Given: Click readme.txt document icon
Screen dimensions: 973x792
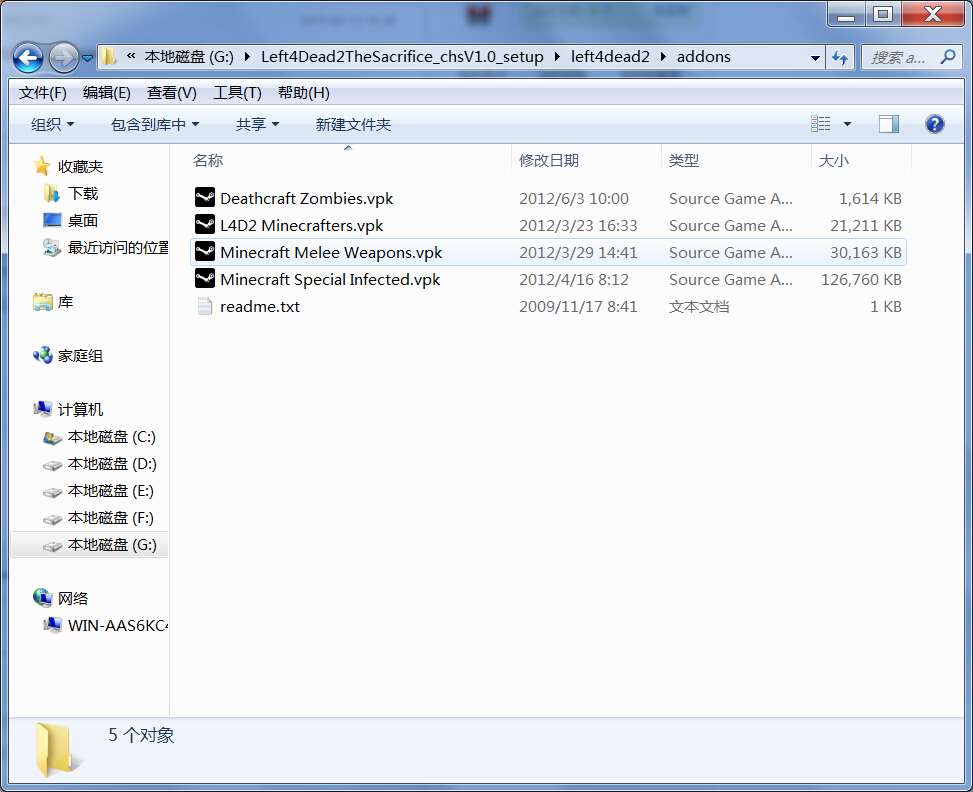Looking at the screenshot, I should tap(205, 306).
